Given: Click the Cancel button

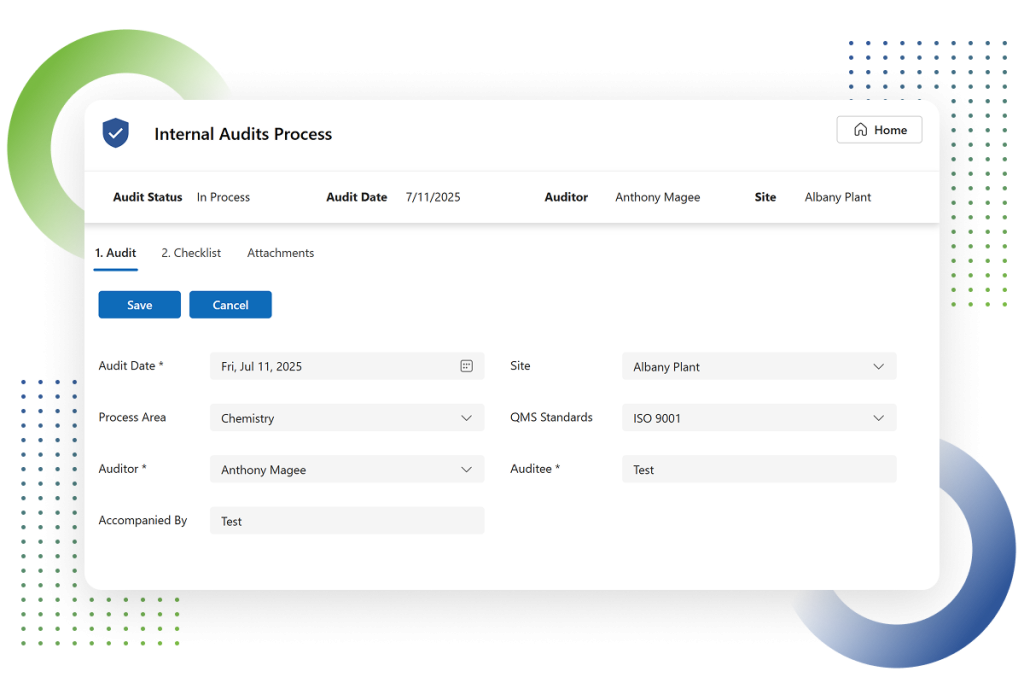Looking at the screenshot, I should [230, 305].
